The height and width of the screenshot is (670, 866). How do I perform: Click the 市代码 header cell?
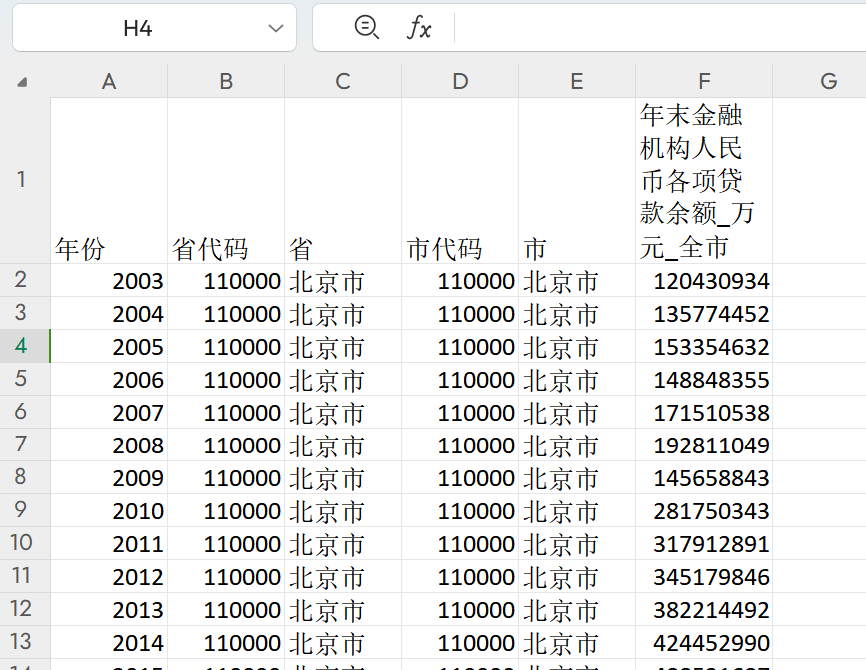pos(460,181)
